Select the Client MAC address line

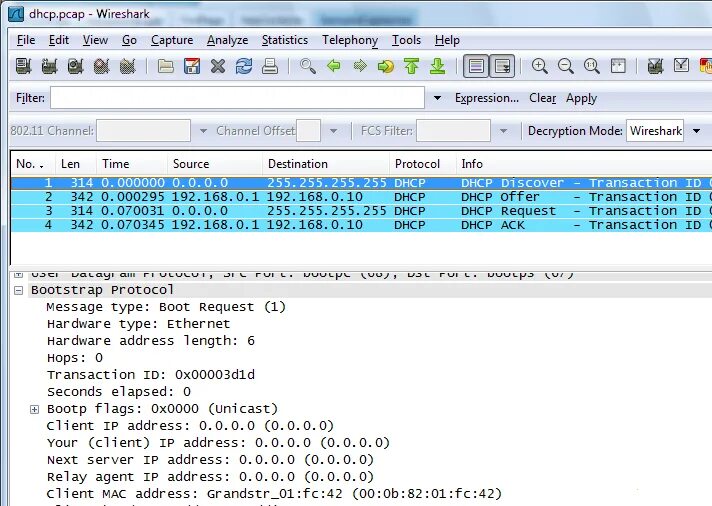tap(274, 494)
